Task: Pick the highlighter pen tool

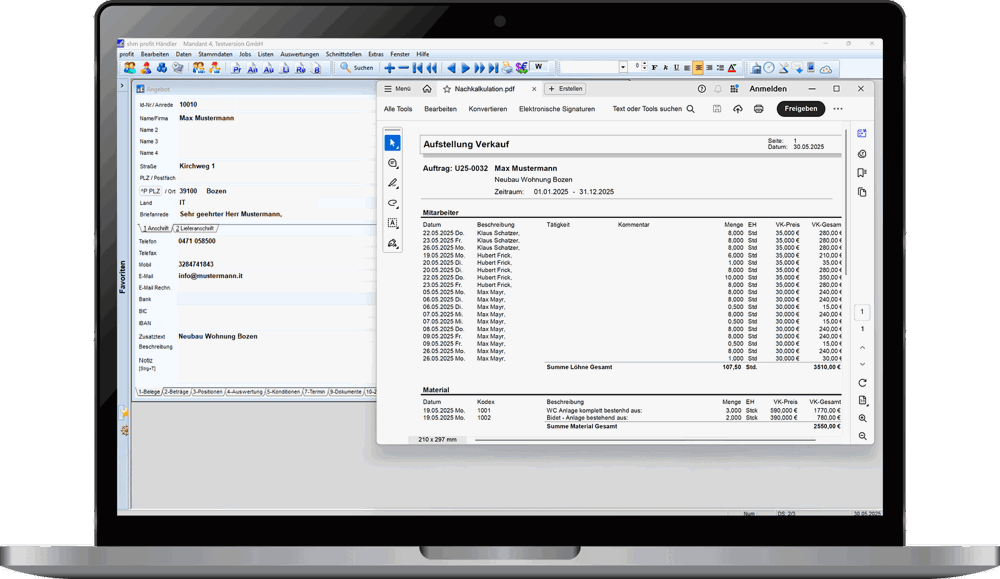Action: [x=393, y=183]
